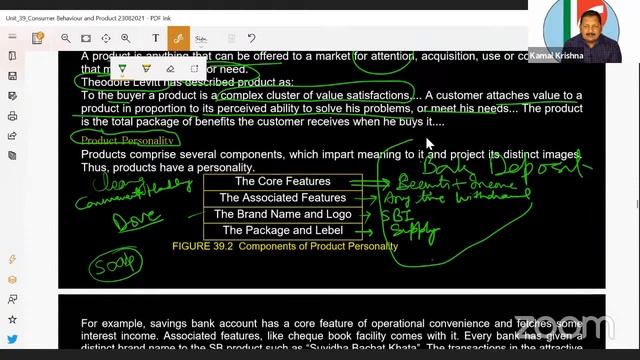
Task: Click the orange lightning bolt icon
Action: point(12,260)
